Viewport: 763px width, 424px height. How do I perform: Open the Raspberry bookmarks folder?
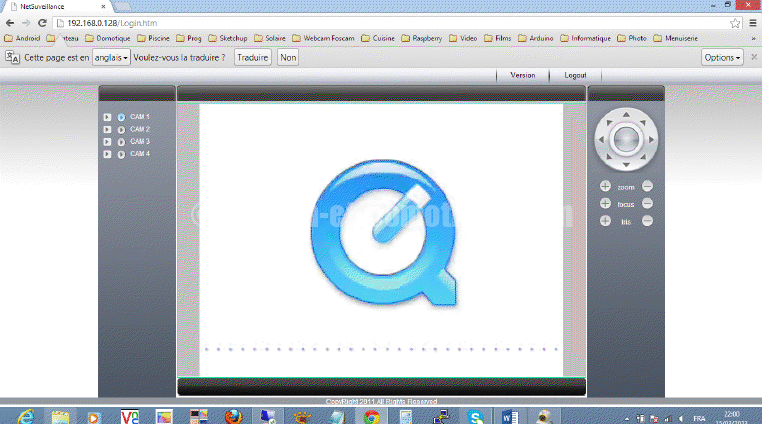[x=421, y=38]
